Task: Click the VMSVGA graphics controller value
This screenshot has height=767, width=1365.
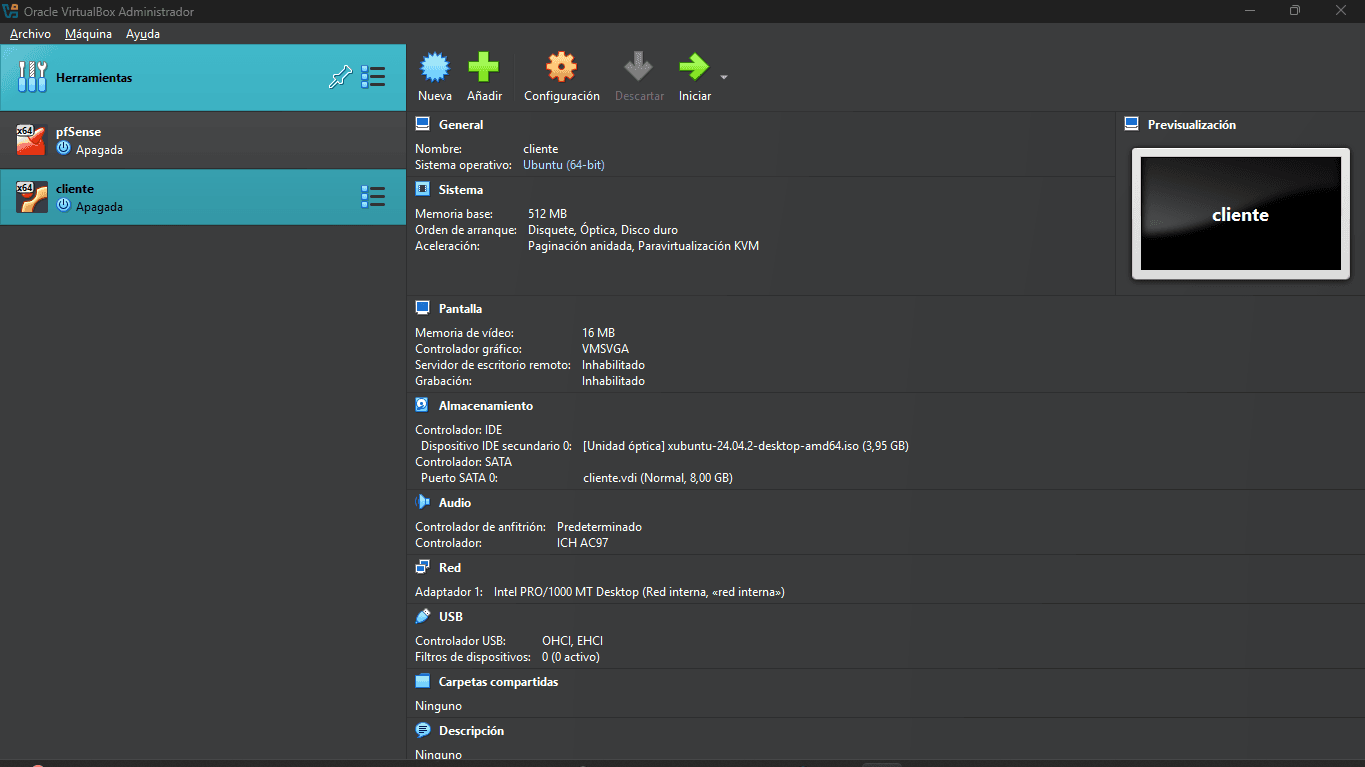Action: (605, 349)
